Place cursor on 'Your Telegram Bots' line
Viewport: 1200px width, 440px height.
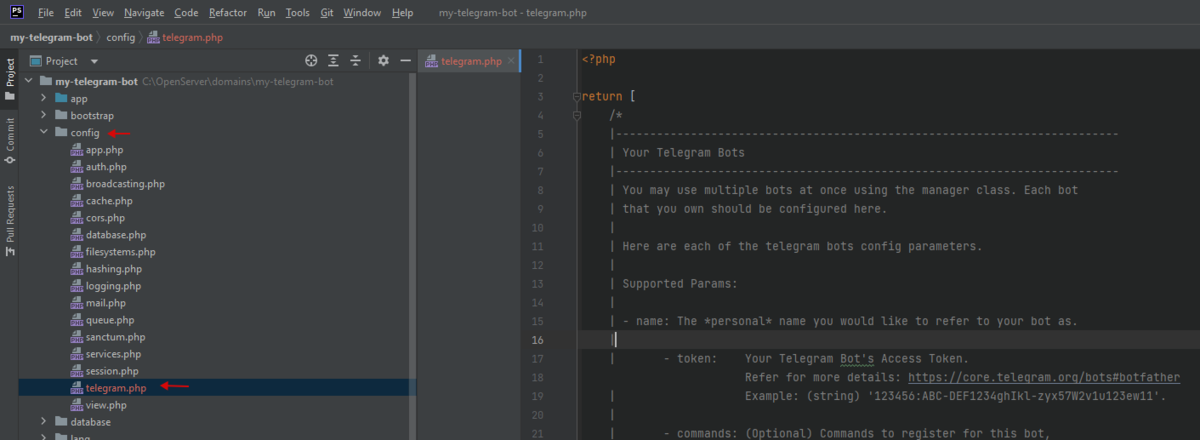point(683,153)
